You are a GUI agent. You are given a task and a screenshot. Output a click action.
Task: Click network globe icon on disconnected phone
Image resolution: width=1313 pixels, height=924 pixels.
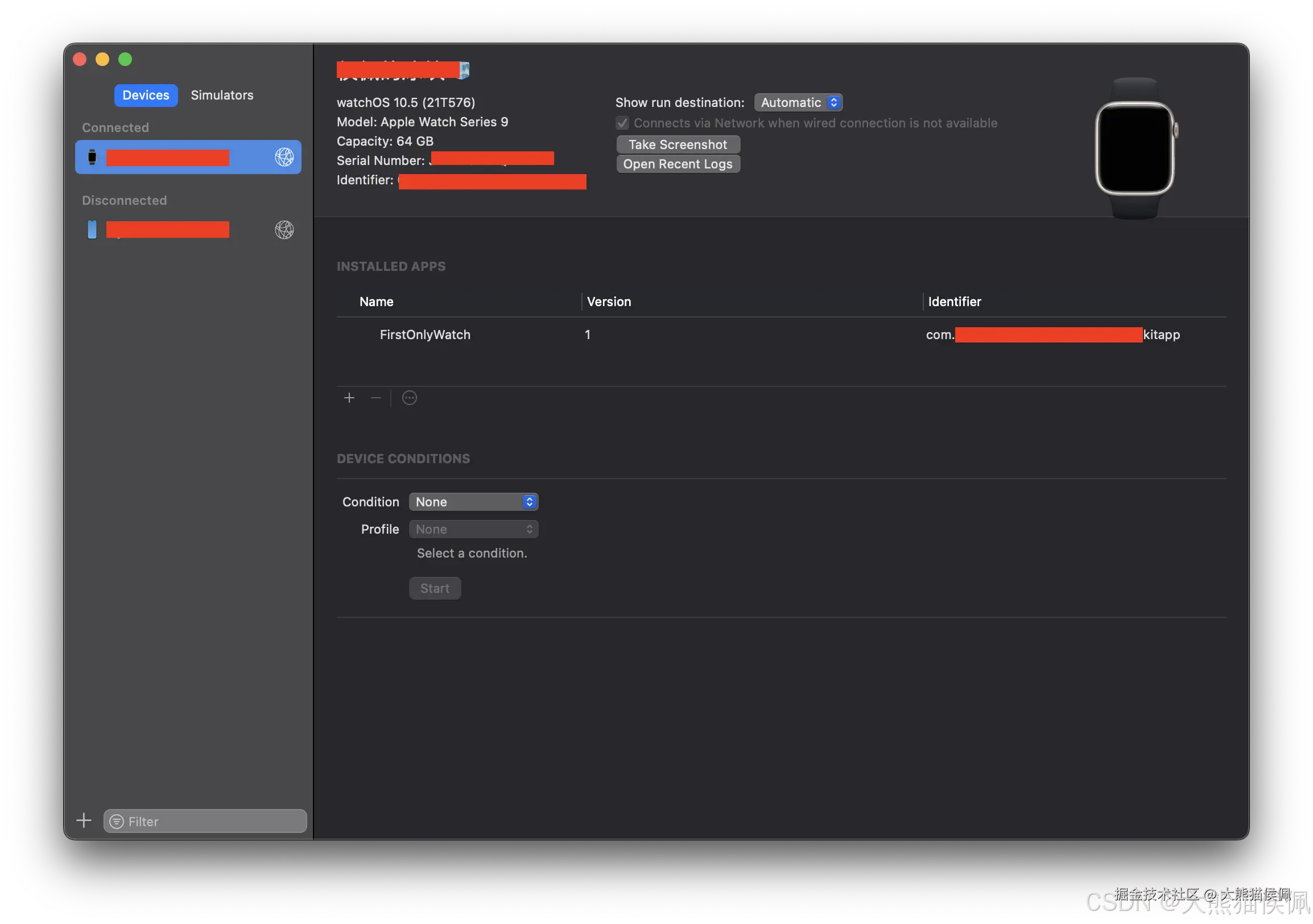pyautogui.click(x=284, y=230)
